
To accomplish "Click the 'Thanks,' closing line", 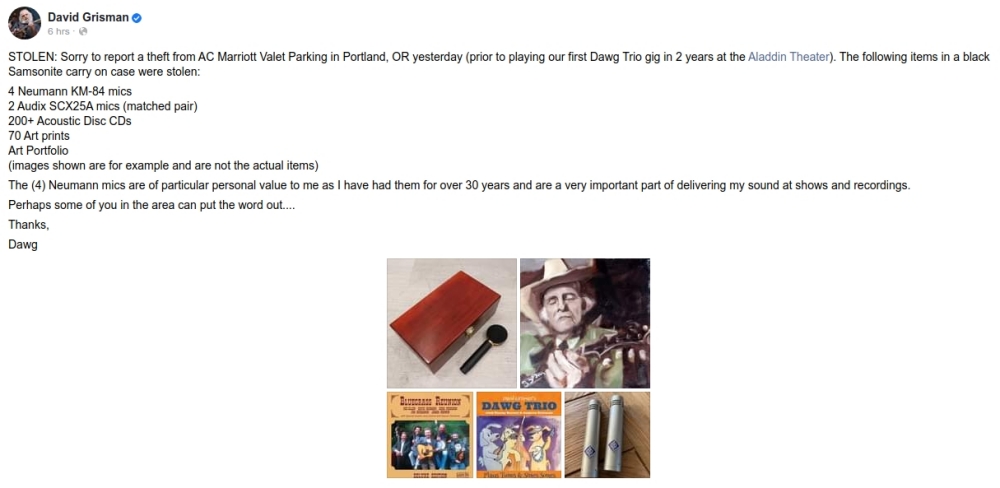I will (29, 225).
